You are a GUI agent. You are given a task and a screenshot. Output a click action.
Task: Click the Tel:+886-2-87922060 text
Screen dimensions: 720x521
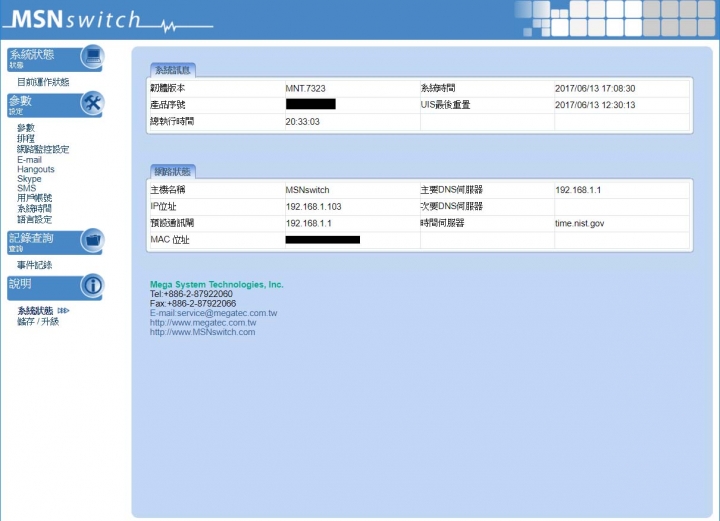coord(191,294)
